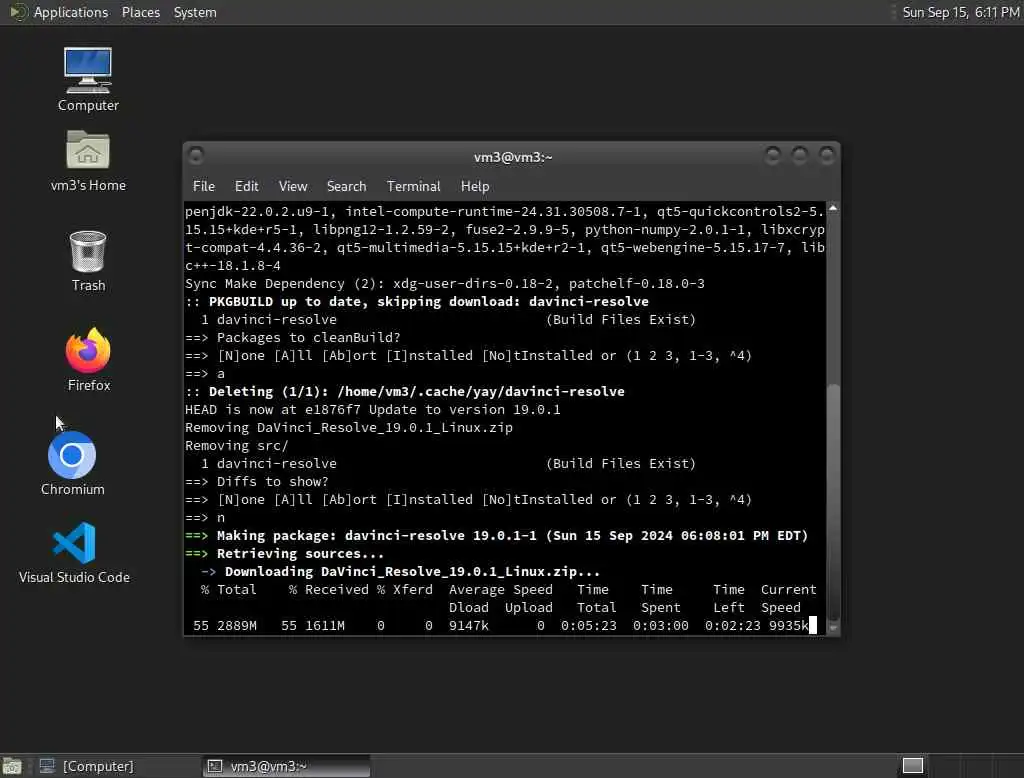
Task: Click the total size value 2889M
Action: [236, 626]
